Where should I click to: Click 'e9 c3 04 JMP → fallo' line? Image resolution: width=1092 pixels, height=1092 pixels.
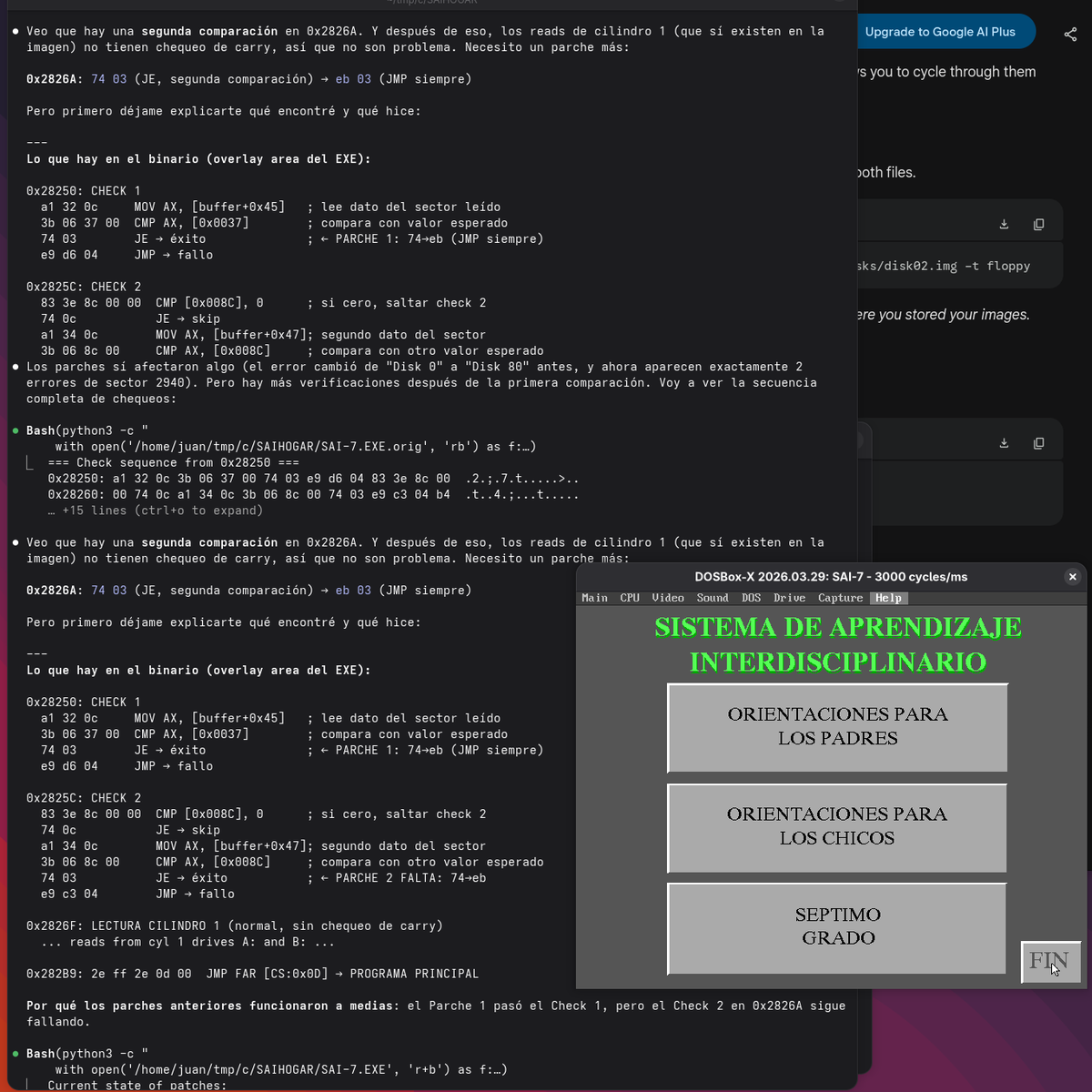click(x=137, y=894)
